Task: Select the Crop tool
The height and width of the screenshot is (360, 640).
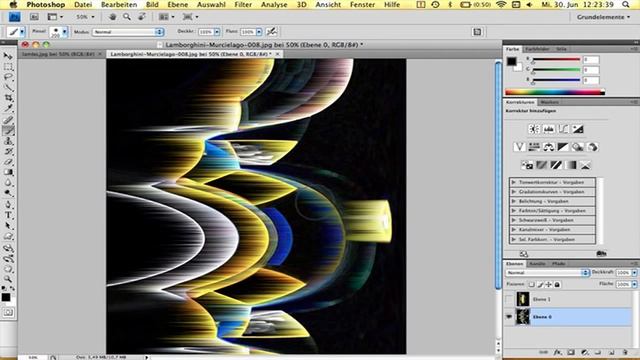Action: point(8,98)
